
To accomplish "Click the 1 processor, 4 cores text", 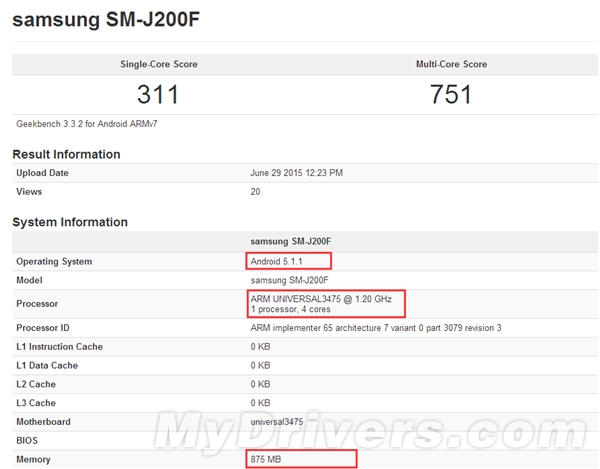I will click(x=290, y=309).
